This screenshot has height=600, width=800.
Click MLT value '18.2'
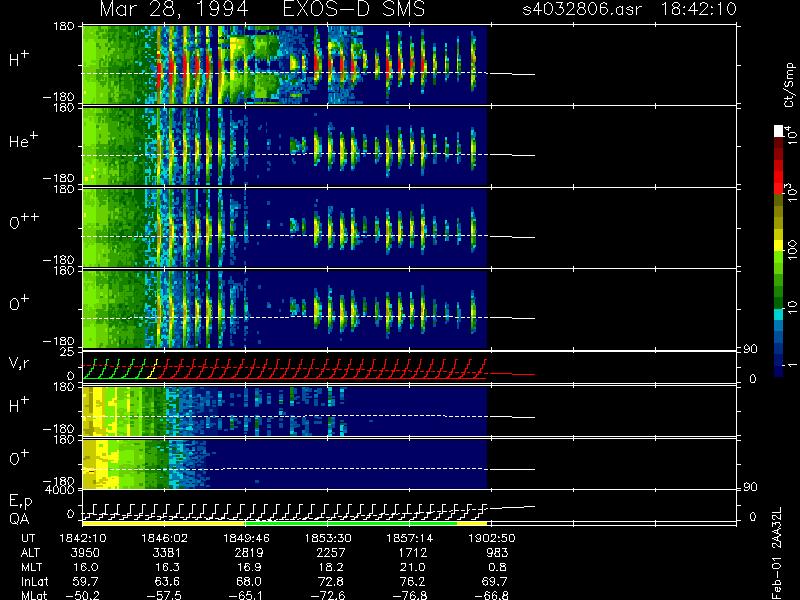point(331,567)
